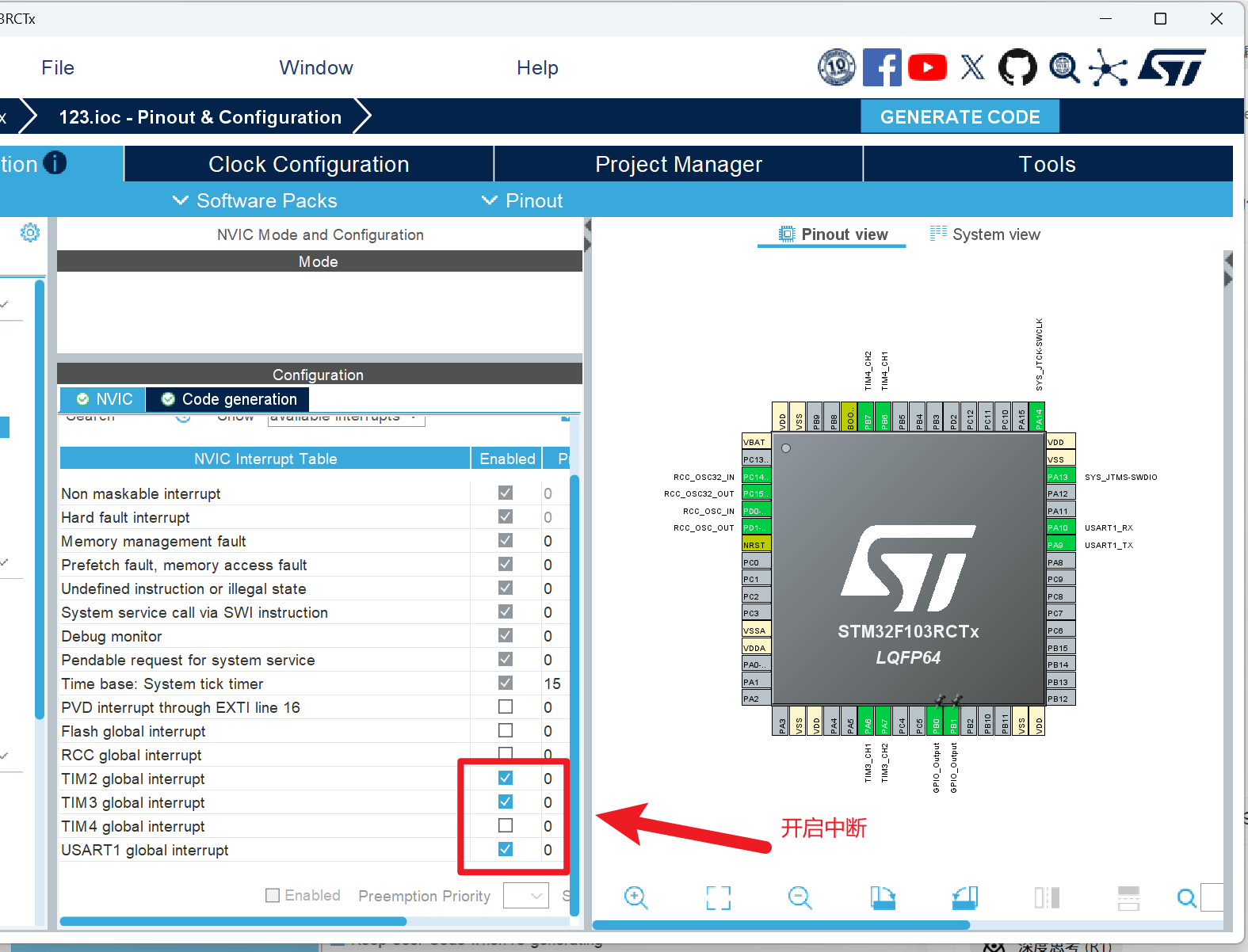1248x952 pixels.
Task: Click the rotate counterclockwise pinout icon
Action: [964, 897]
